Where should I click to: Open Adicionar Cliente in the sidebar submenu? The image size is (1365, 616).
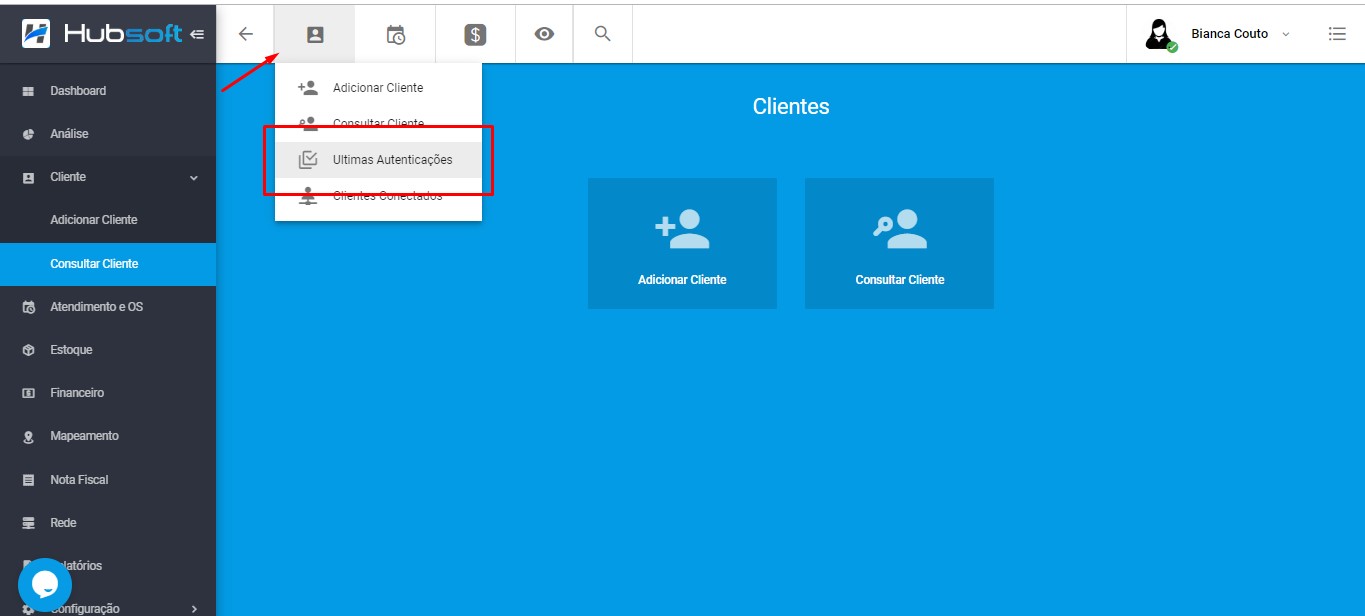108,220
